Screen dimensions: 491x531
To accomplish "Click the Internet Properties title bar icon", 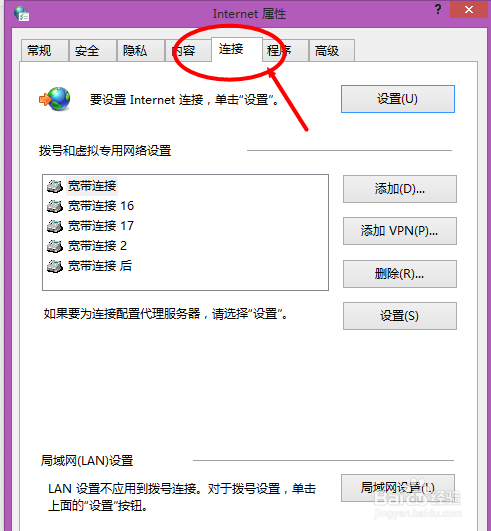I will click(22, 14).
